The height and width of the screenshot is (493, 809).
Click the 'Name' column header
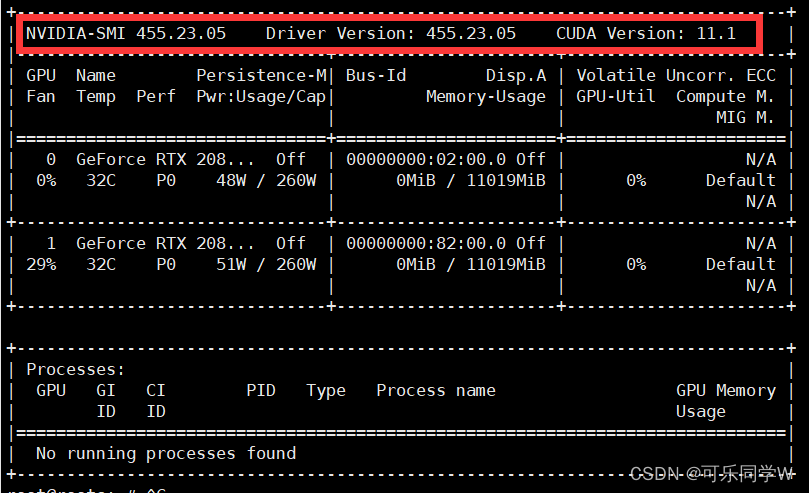click(x=96, y=76)
